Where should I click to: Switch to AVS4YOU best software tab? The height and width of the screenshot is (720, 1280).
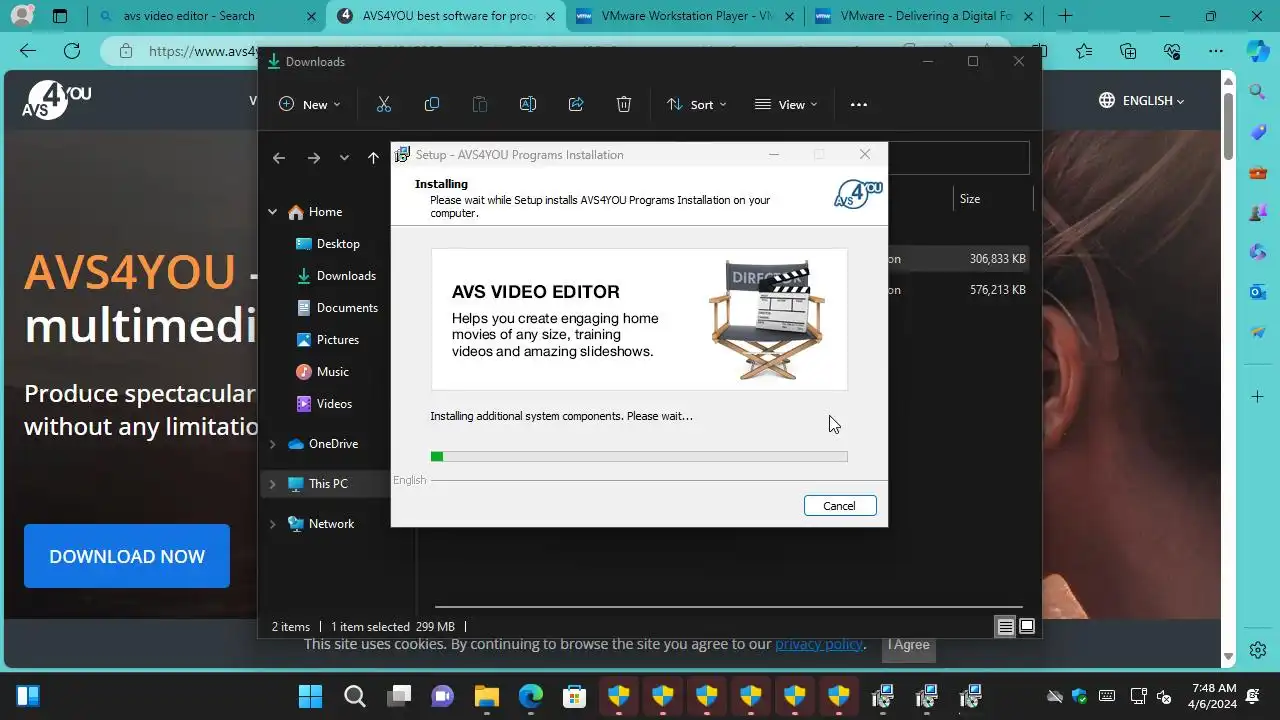pos(446,16)
